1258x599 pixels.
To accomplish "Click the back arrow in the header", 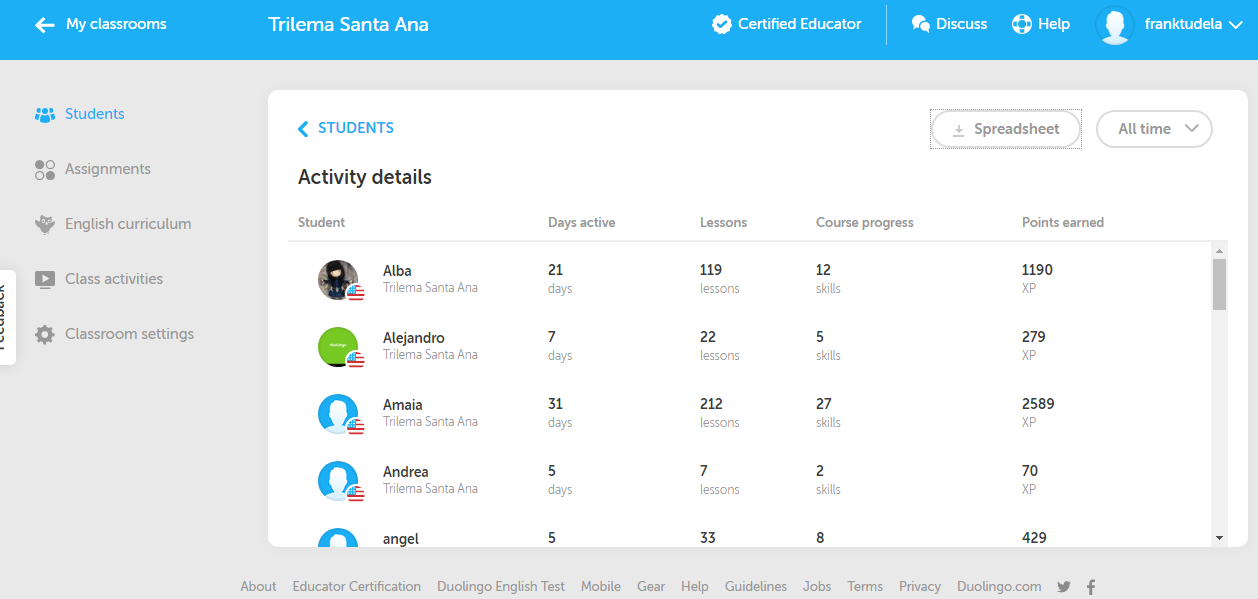I will point(44,24).
